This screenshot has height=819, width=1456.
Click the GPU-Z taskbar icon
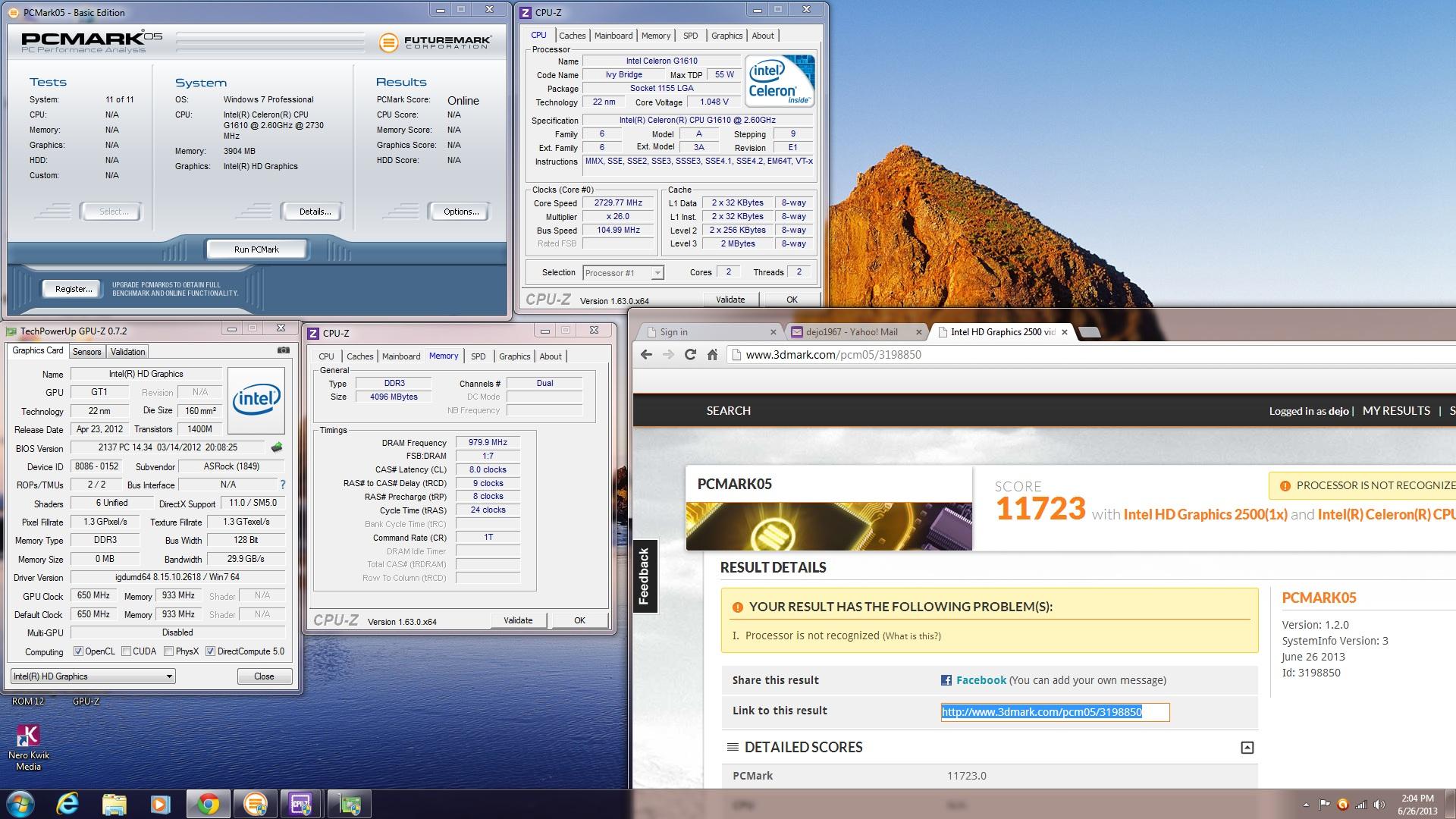click(x=349, y=804)
